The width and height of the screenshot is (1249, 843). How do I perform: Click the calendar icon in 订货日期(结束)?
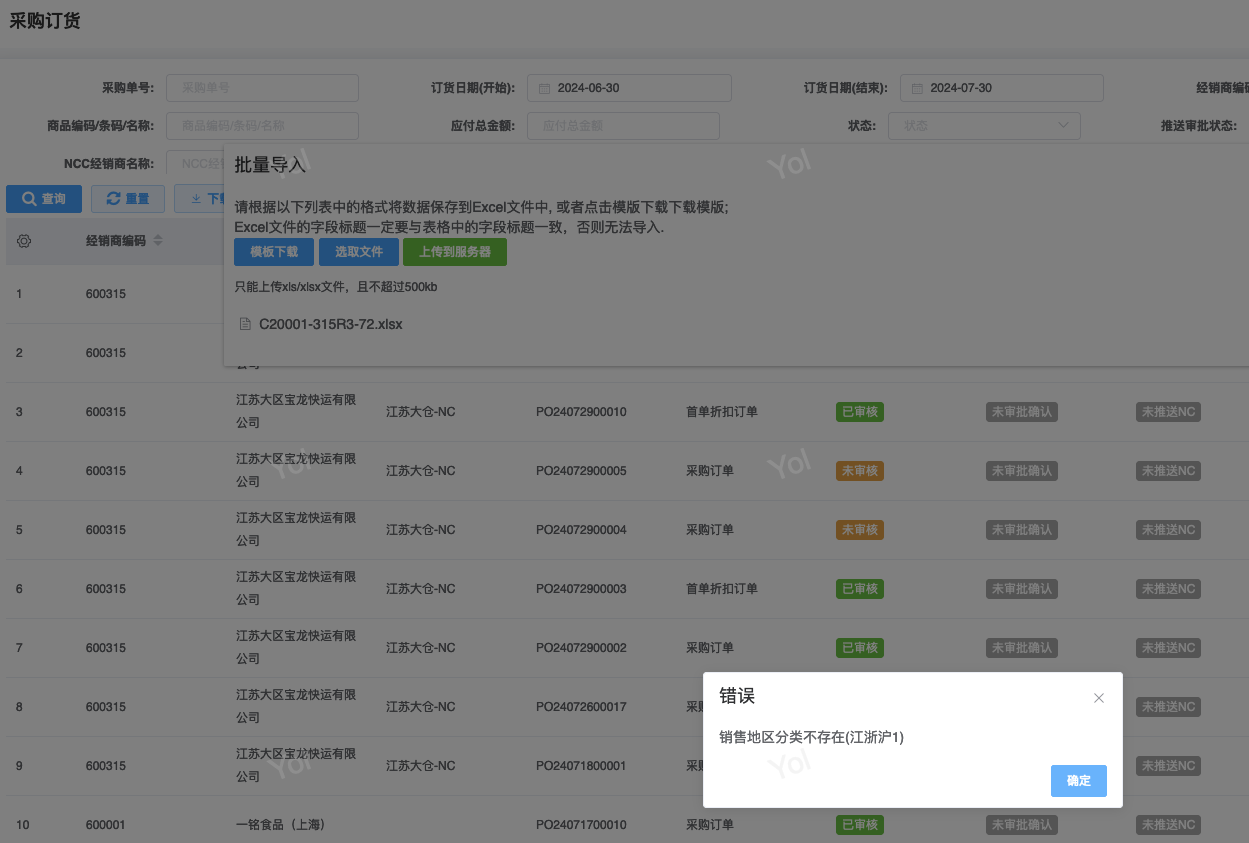917,88
